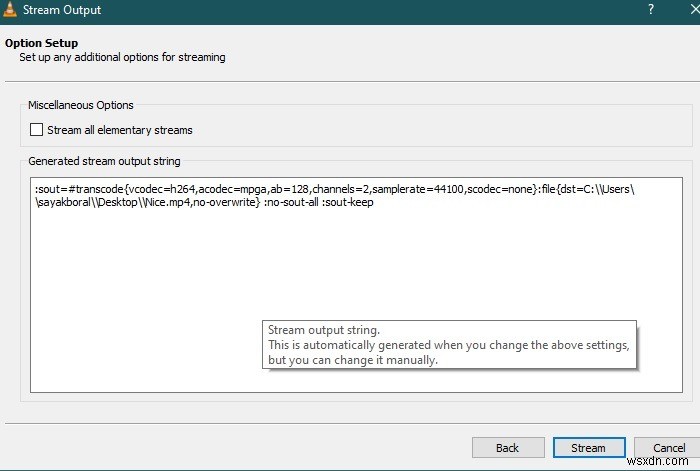The width and height of the screenshot is (700, 471).
Task: Enable Stream all elementary streams checkbox
Action: click(x=37, y=129)
